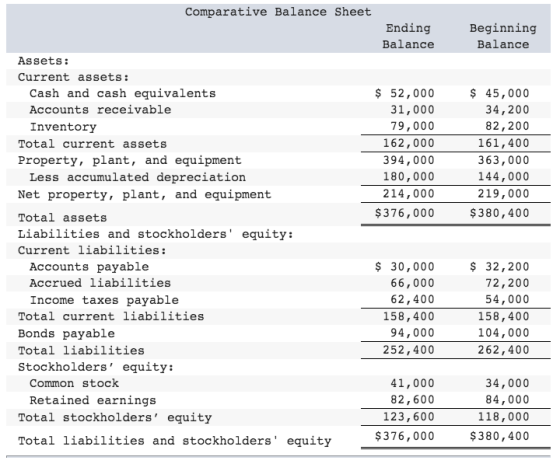This screenshot has width=560, height=464.
Task: Click retained earnings ending value 82,600
Action: tap(412, 400)
